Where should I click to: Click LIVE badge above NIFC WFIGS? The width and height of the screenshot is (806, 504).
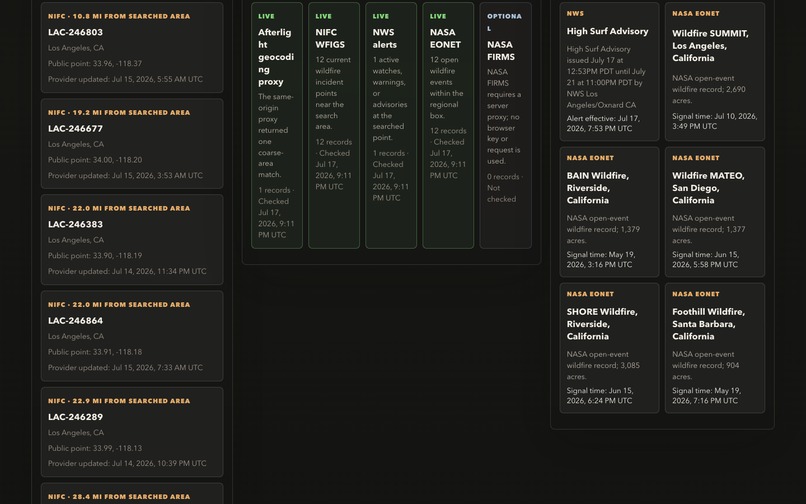[x=323, y=16]
